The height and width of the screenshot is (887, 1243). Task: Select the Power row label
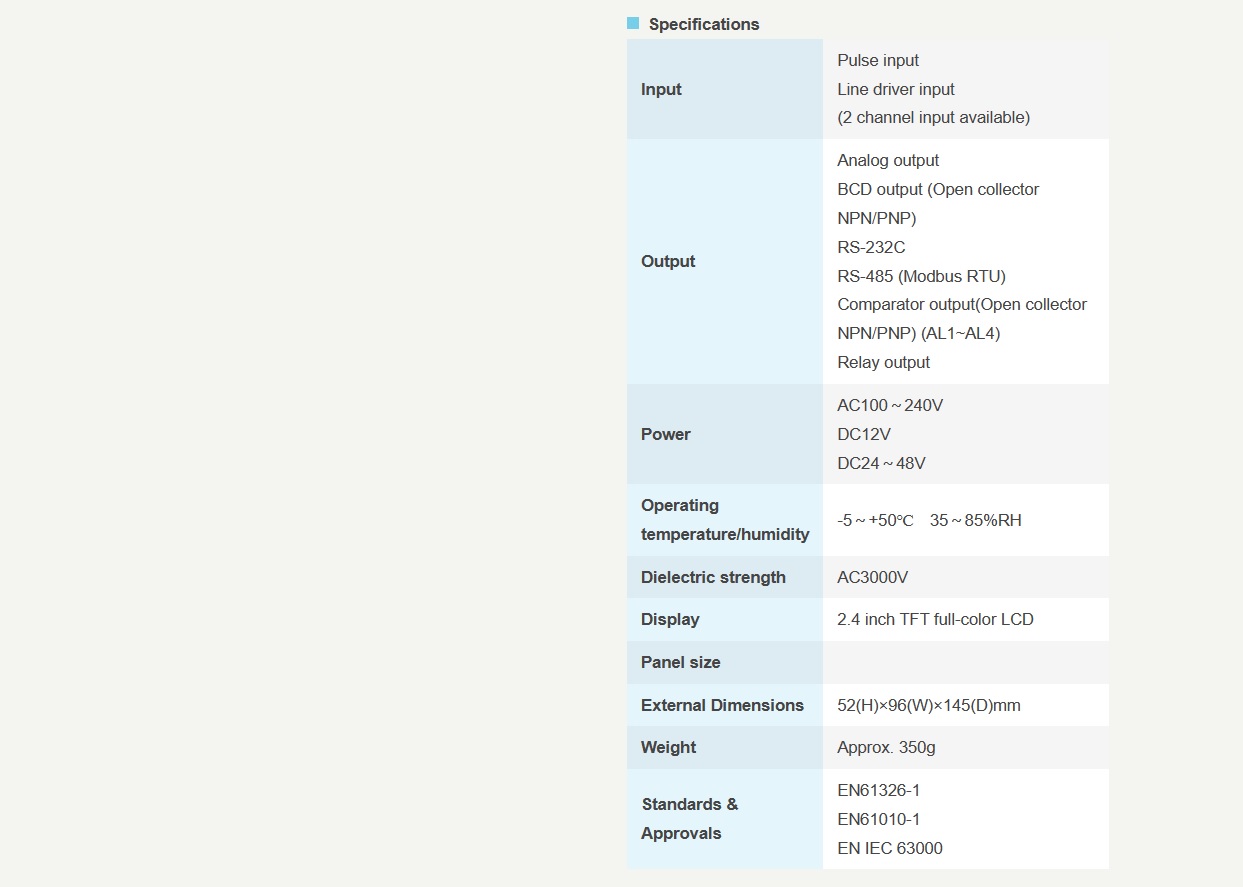666,434
